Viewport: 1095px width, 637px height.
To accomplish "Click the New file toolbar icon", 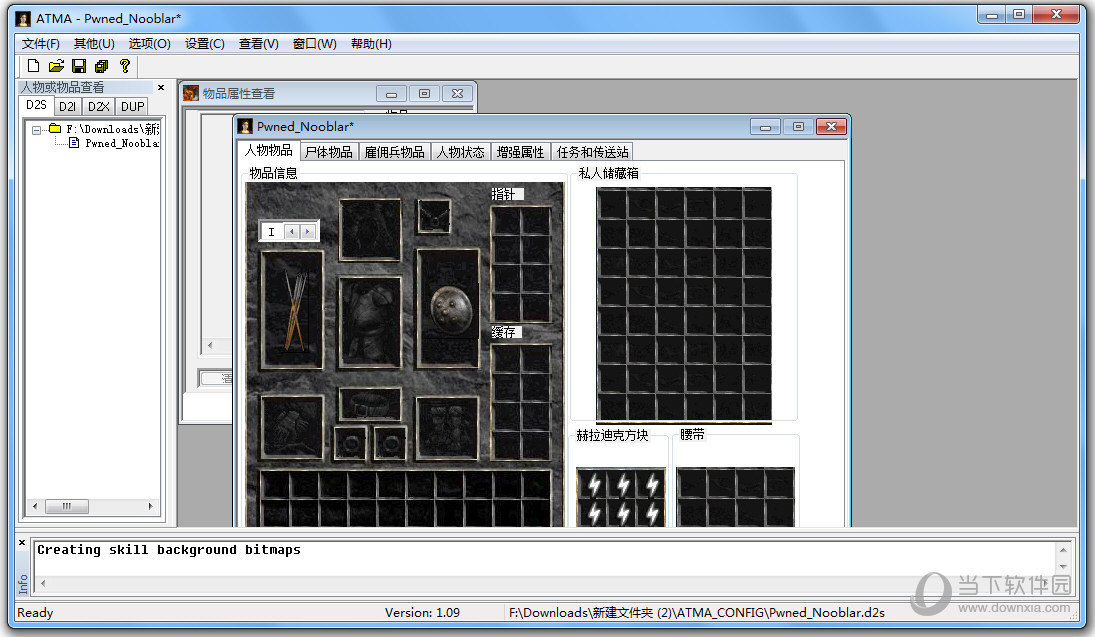I will (33, 66).
